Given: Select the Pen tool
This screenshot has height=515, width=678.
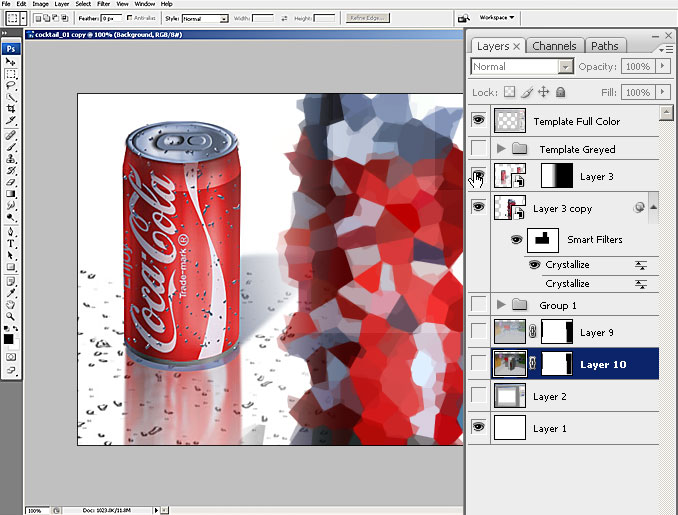Looking at the screenshot, I should click(x=11, y=233).
